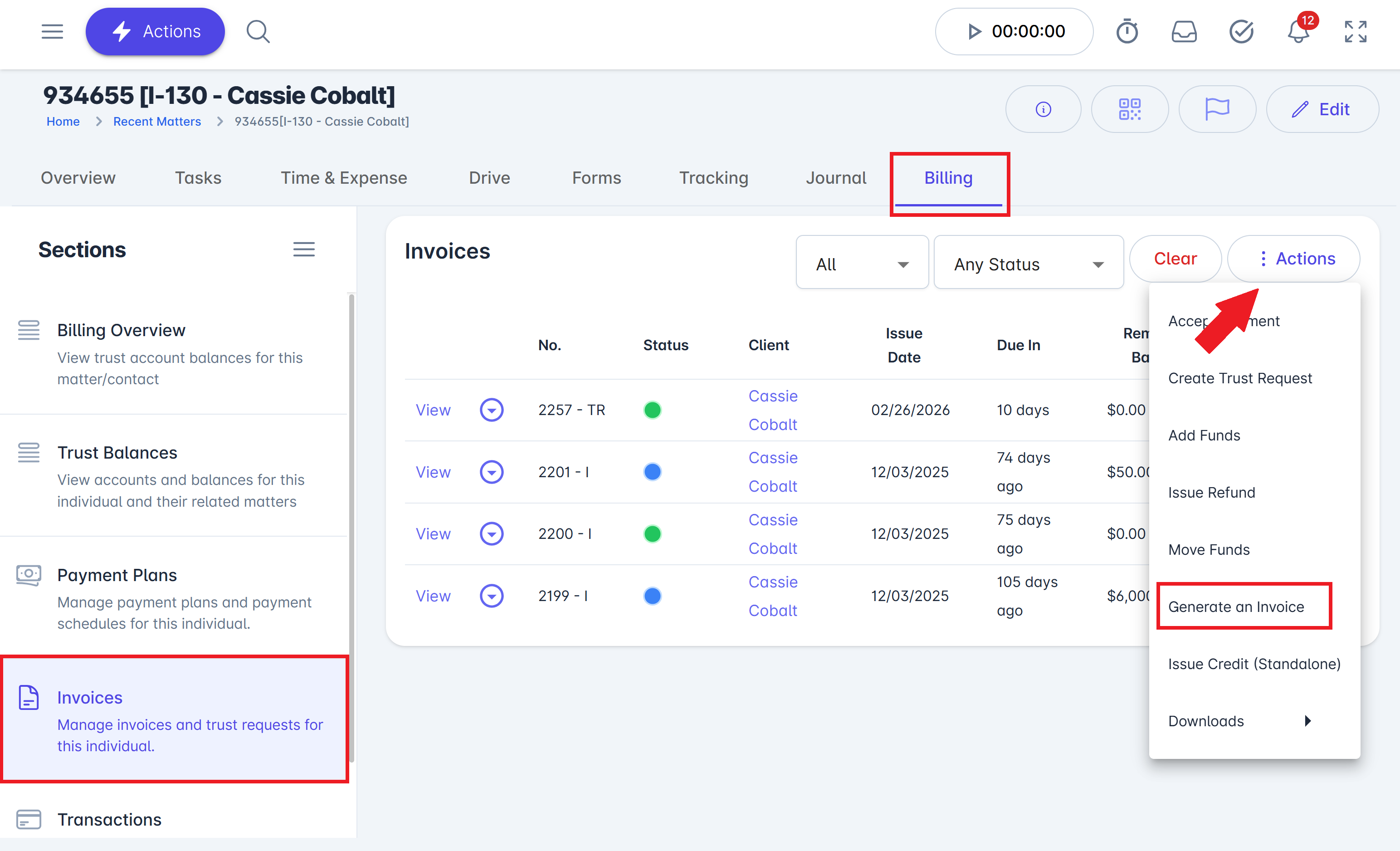This screenshot has height=851, width=1400.
Task: Switch to the Tasks tab
Action: [x=198, y=178]
